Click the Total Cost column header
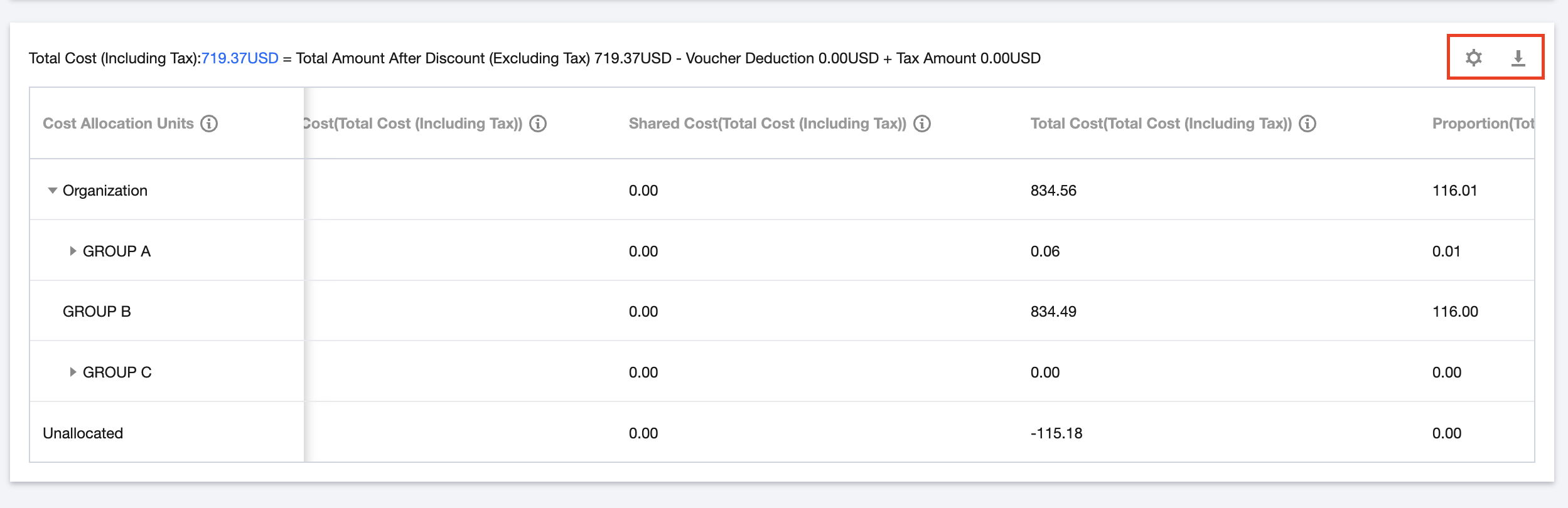Viewport: 1568px width, 508px height. click(1161, 124)
